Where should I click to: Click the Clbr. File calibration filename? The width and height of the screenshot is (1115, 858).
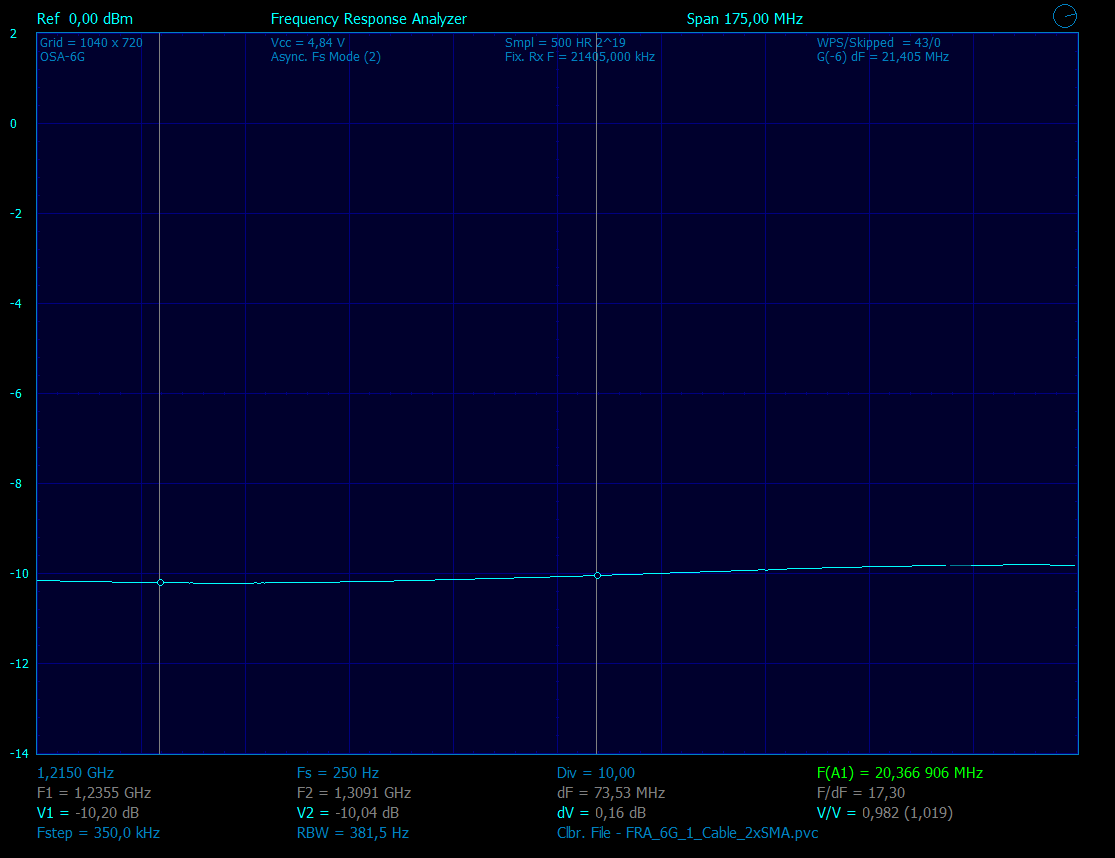coord(687,833)
